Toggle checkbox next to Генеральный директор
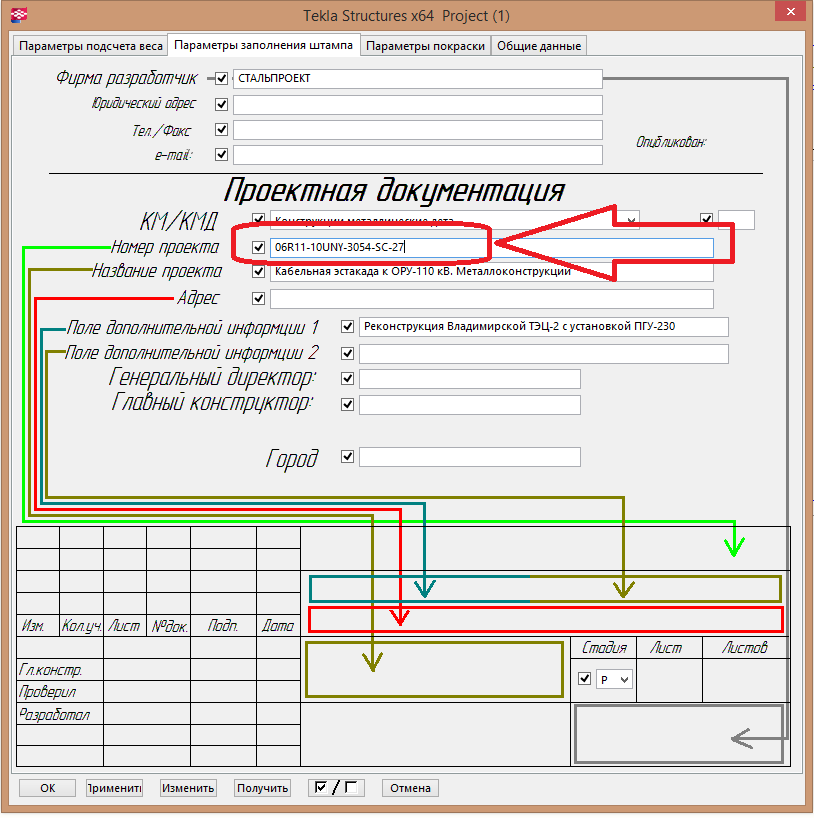The image size is (814, 820). pyautogui.click(x=347, y=379)
